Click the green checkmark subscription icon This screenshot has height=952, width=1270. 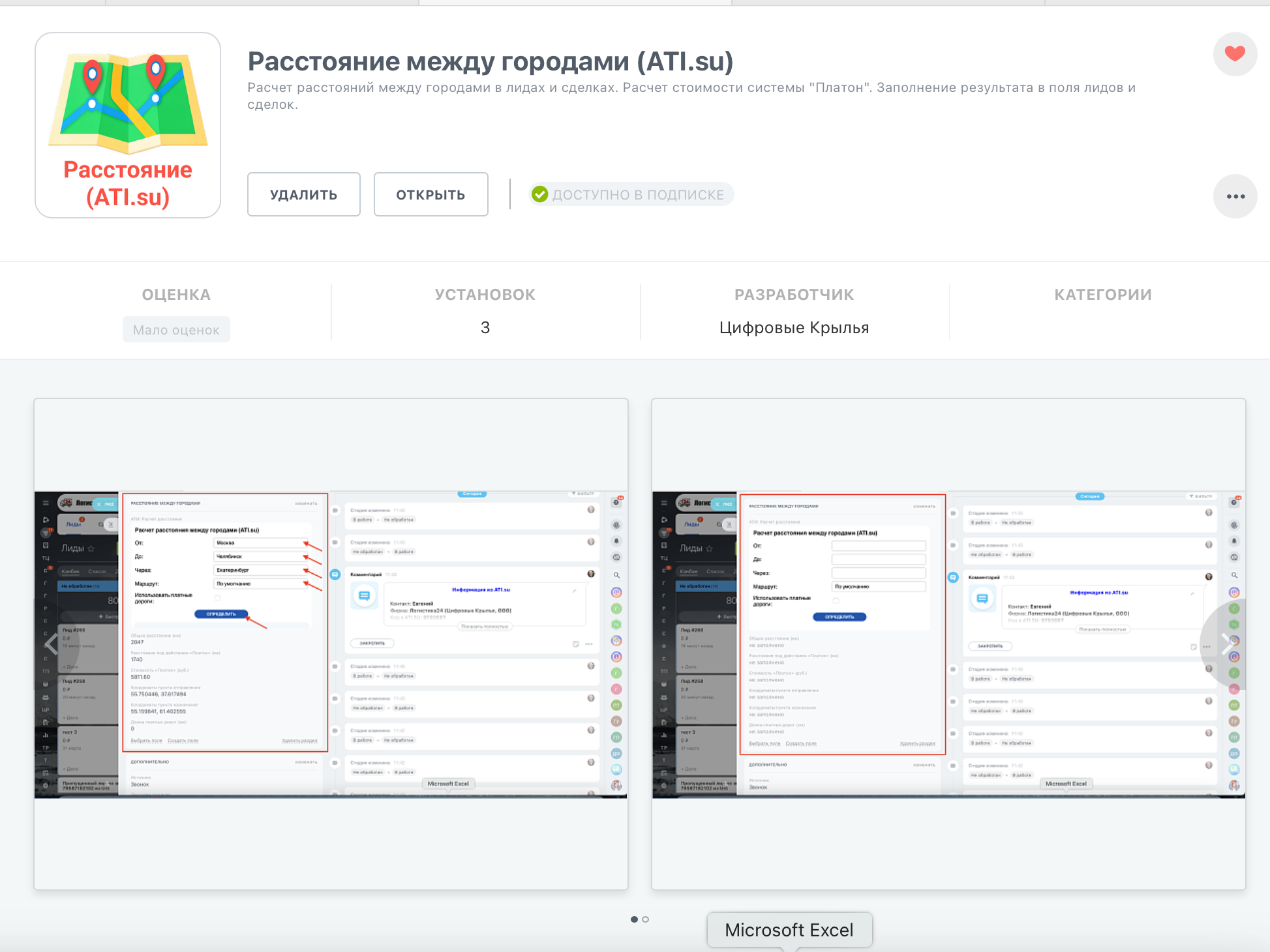click(x=539, y=194)
